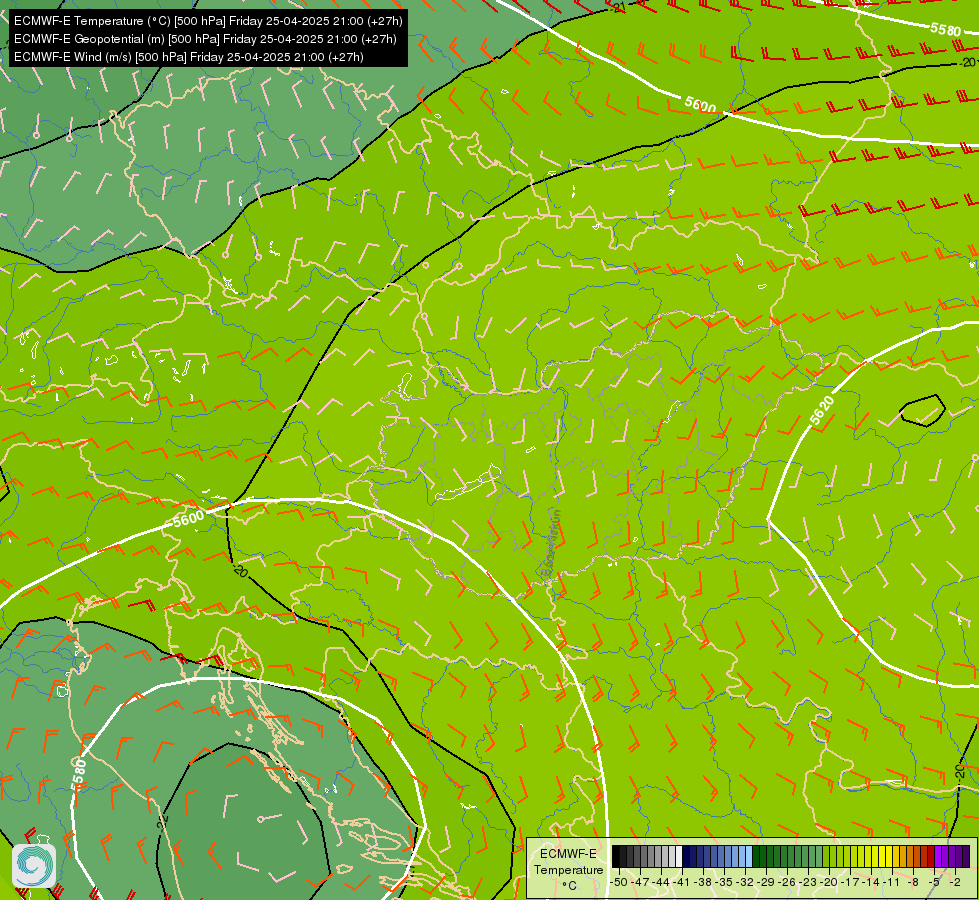979x900 pixels.
Task: Click the -47 value on temperature legend
Action: coord(641,882)
